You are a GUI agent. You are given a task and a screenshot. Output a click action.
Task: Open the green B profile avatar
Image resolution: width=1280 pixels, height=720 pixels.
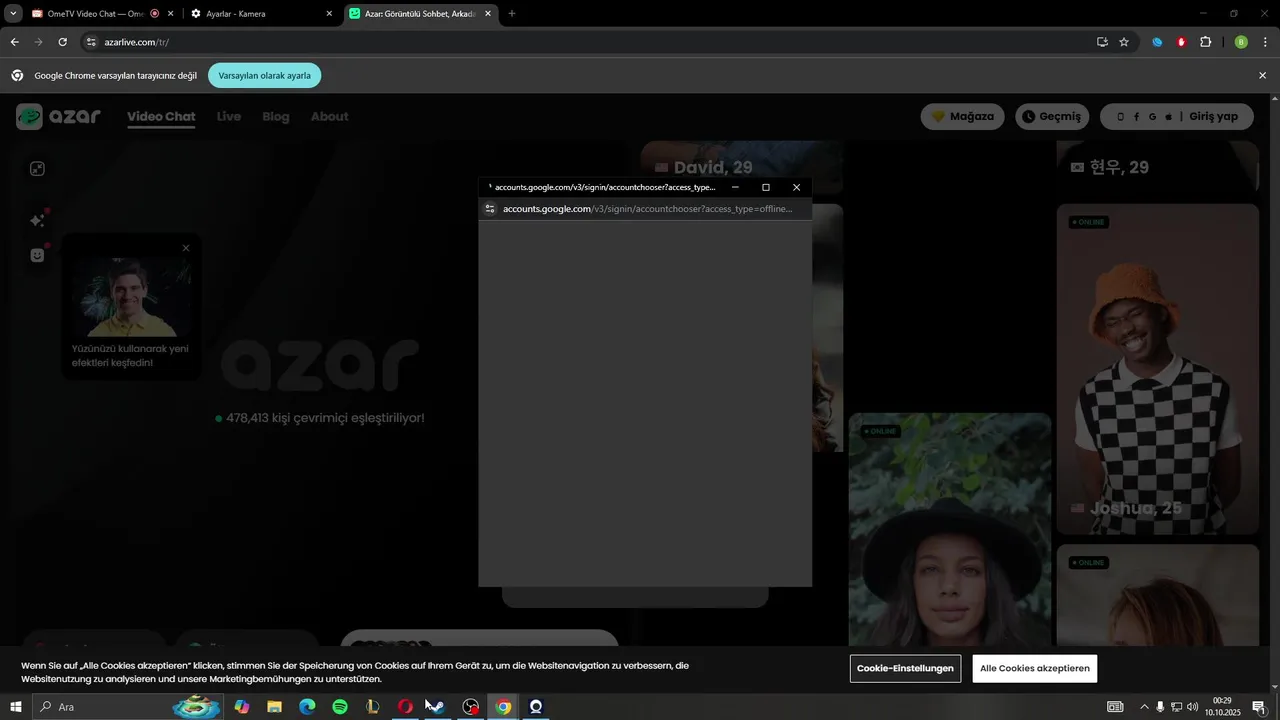[1241, 42]
